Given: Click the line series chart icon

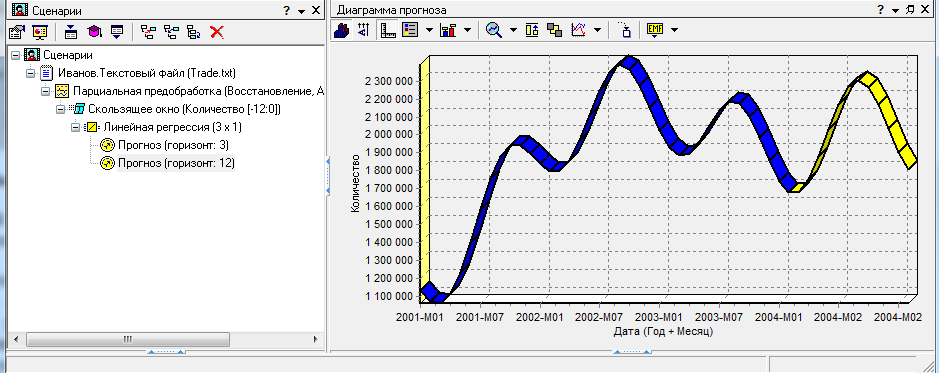Looking at the screenshot, I should click(578, 30).
